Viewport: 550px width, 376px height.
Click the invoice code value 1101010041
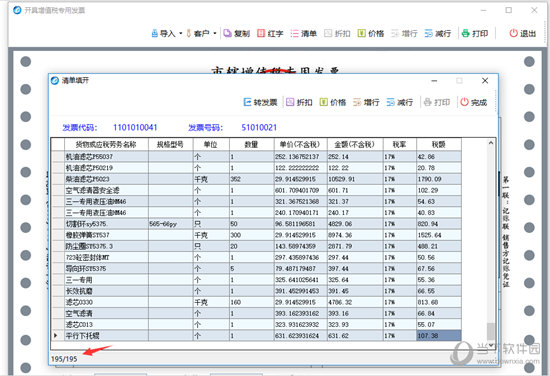point(135,127)
